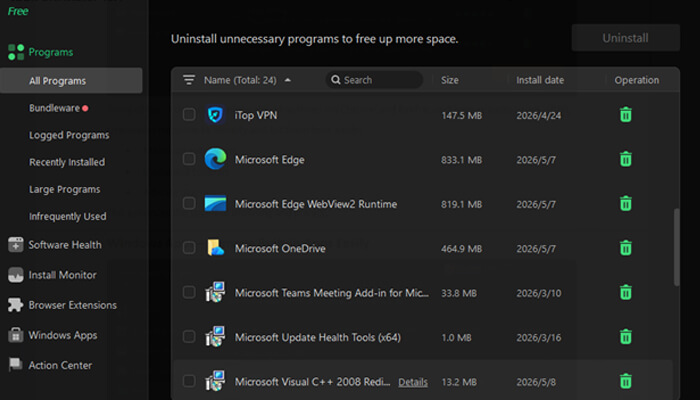Screen dimensions: 700x400
Task: View Infrequently Used programs
Action: 68,217
